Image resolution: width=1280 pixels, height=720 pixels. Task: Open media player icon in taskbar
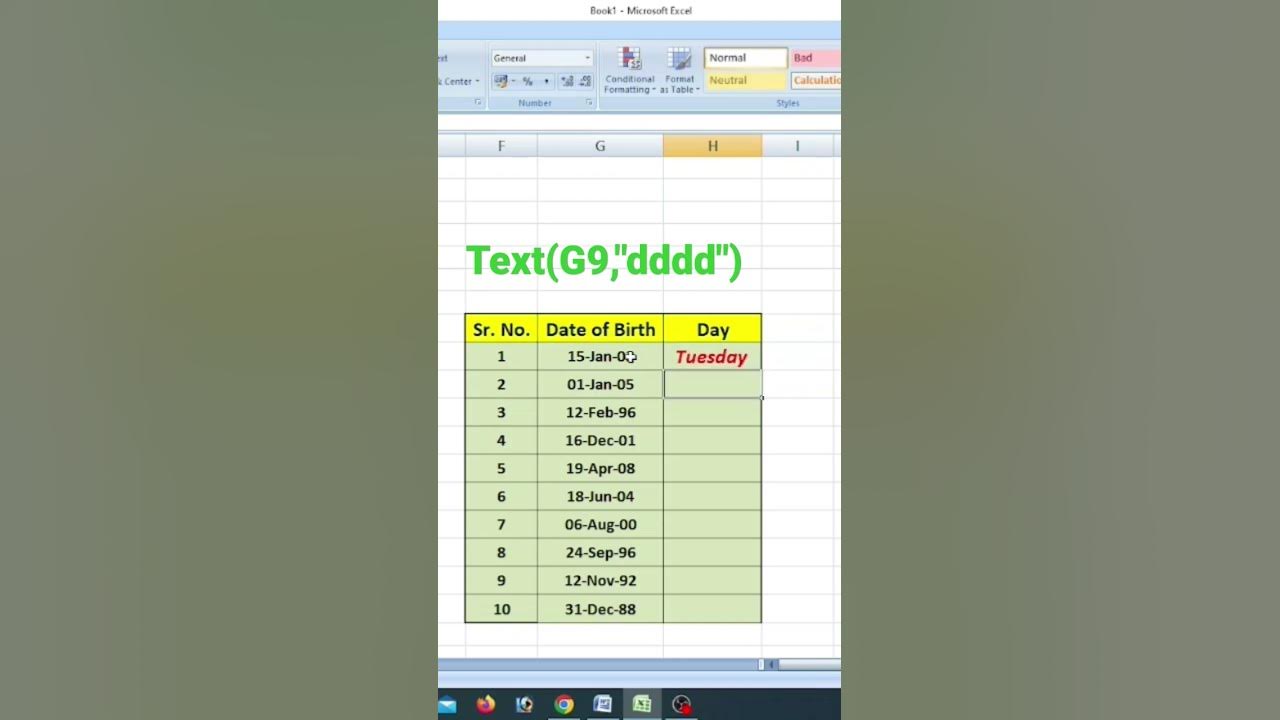524,704
